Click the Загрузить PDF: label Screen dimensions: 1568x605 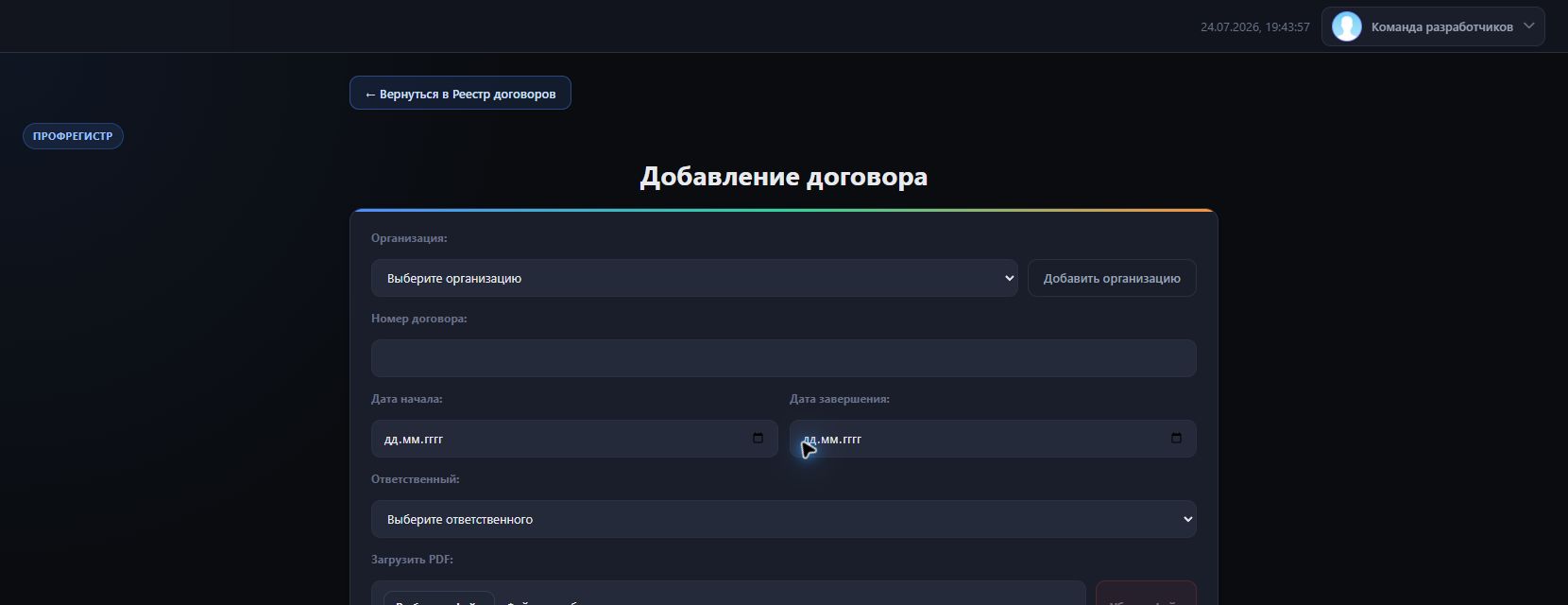pos(412,560)
